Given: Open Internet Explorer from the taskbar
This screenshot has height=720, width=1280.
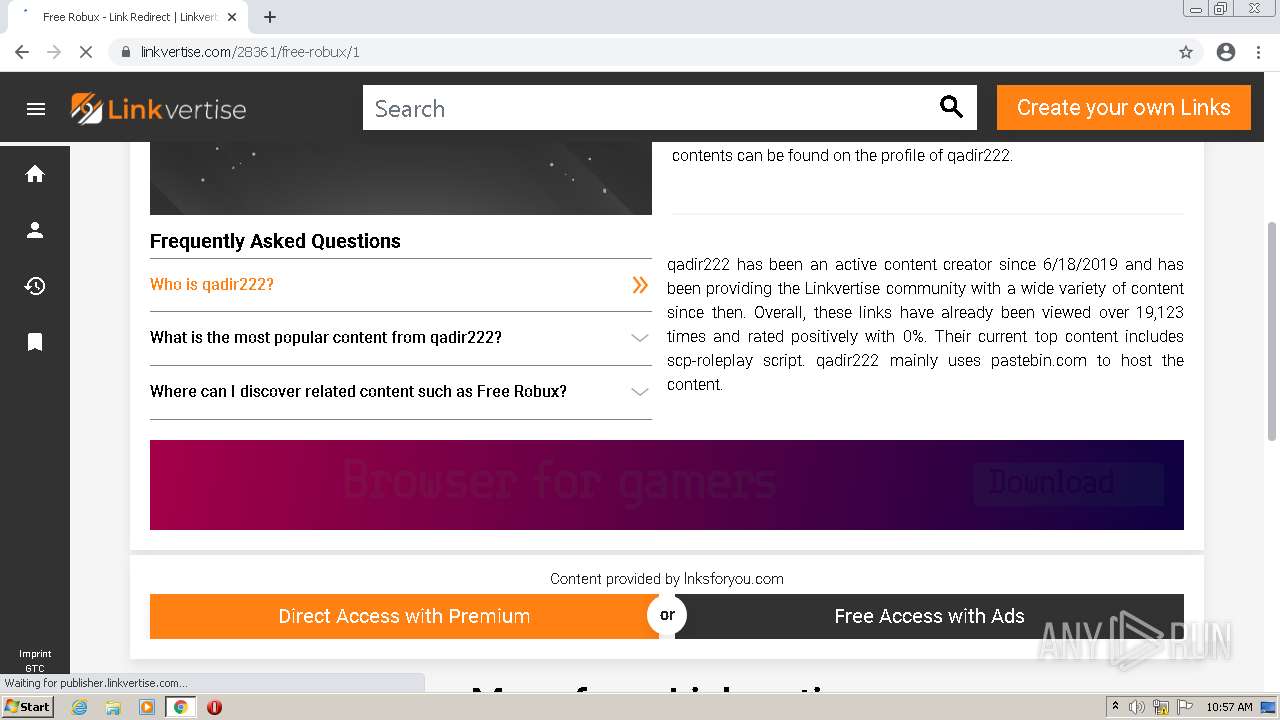Looking at the screenshot, I should (79, 707).
